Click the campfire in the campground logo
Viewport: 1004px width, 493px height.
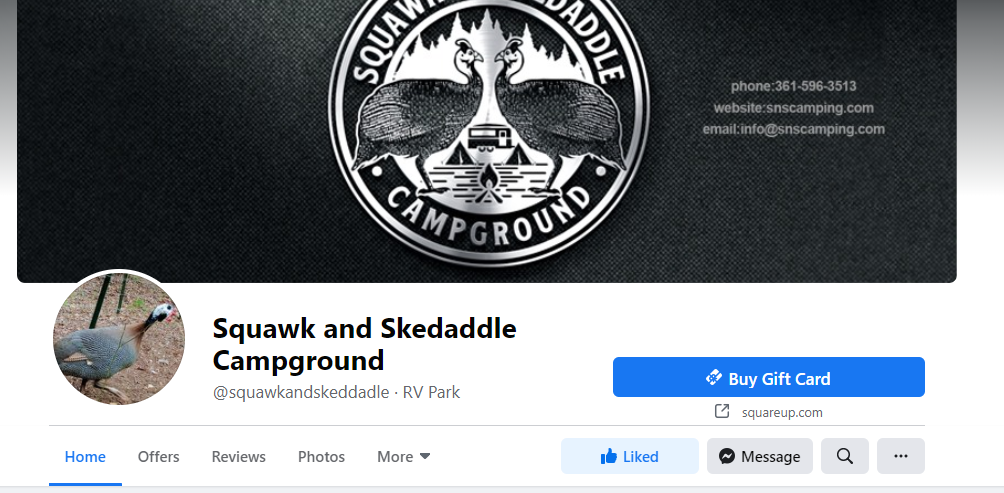(x=490, y=185)
